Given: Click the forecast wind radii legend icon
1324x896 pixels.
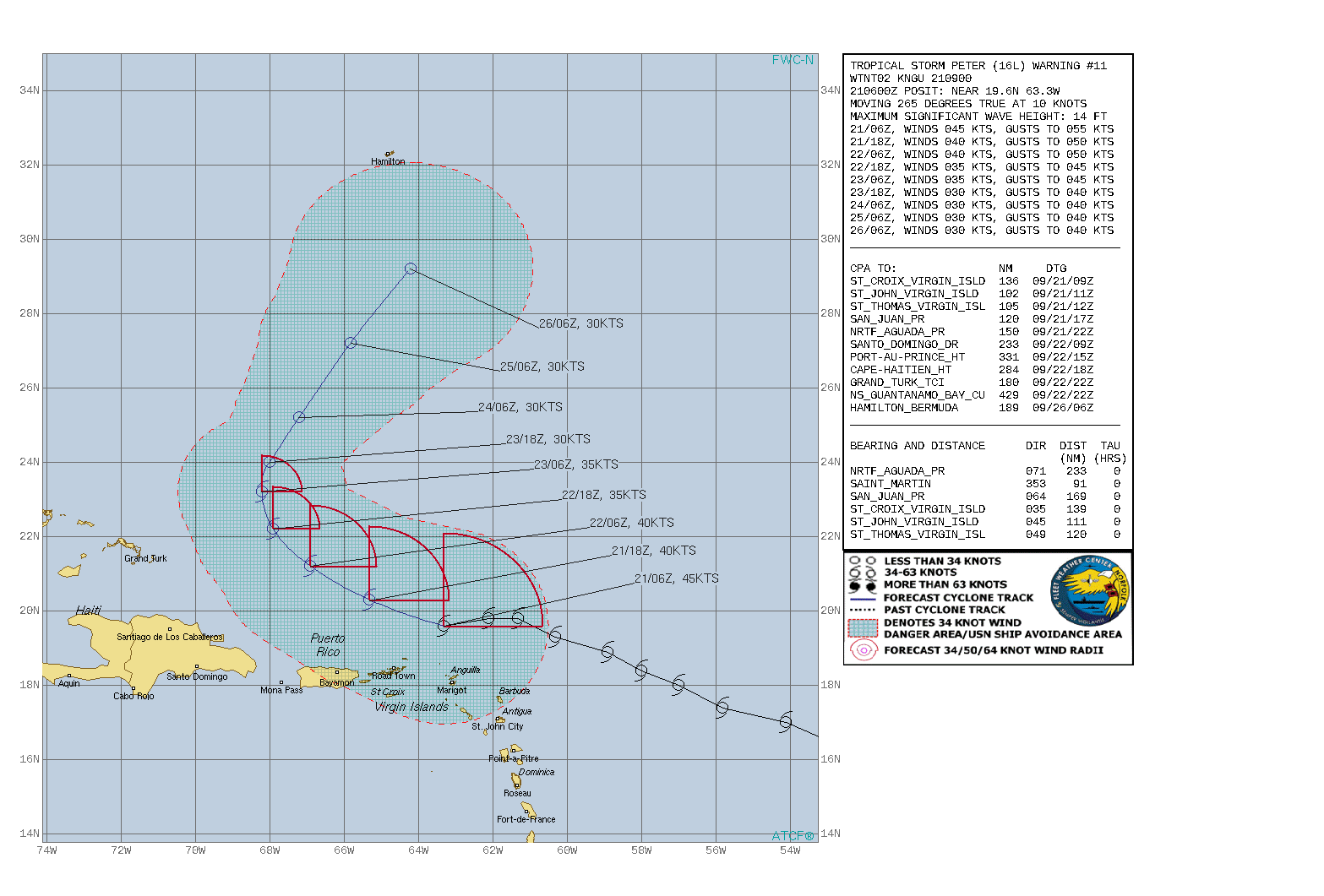Looking at the screenshot, I should click(x=863, y=650).
